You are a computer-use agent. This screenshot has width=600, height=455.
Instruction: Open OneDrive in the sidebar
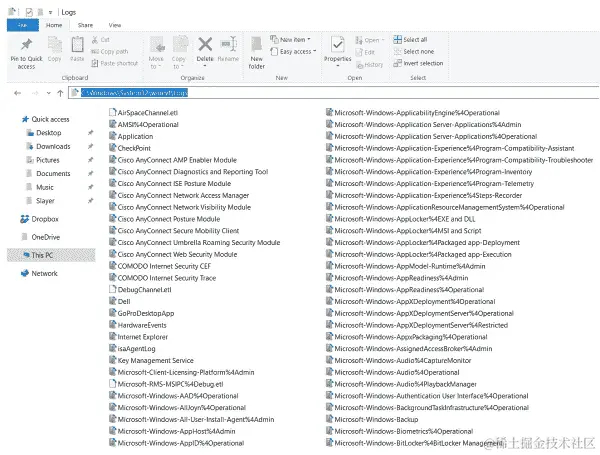pos(41,237)
